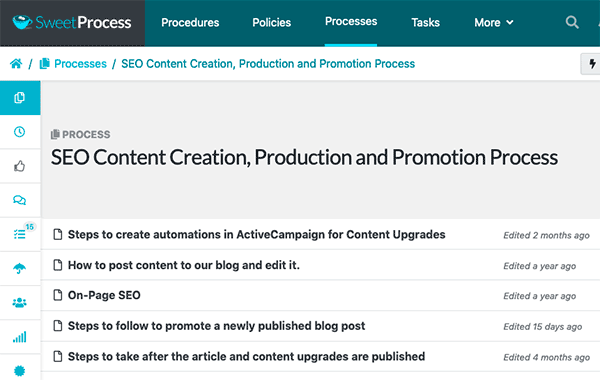Open the Policies tab
This screenshot has width=600, height=380.
272,23
